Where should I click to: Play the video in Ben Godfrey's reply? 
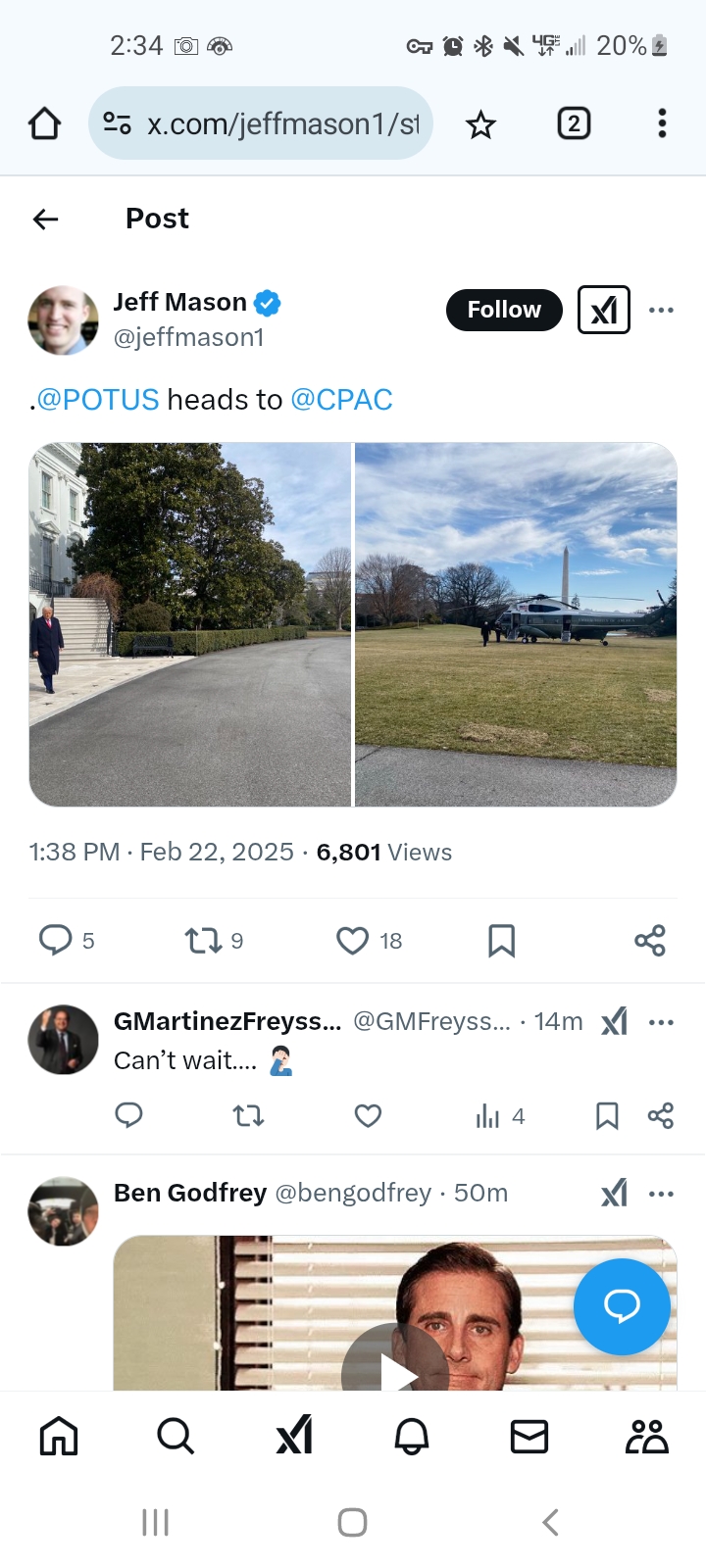pos(395,1367)
